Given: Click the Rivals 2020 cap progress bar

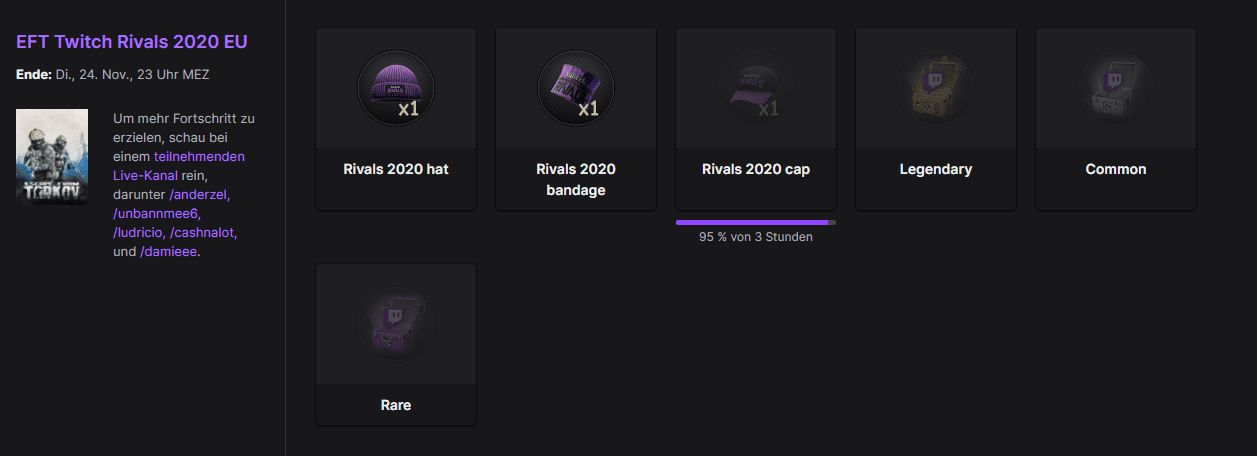Looking at the screenshot, I should (x=756, y=222).
